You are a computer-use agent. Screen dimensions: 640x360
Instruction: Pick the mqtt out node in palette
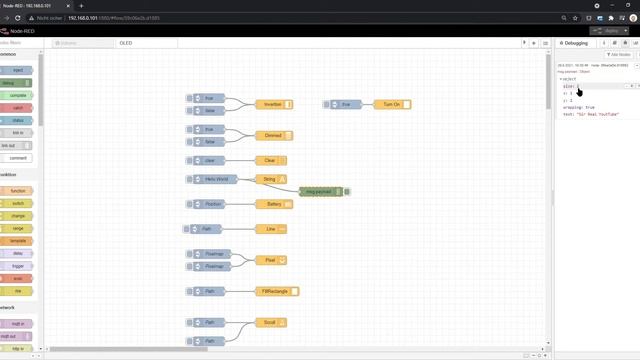16,336
